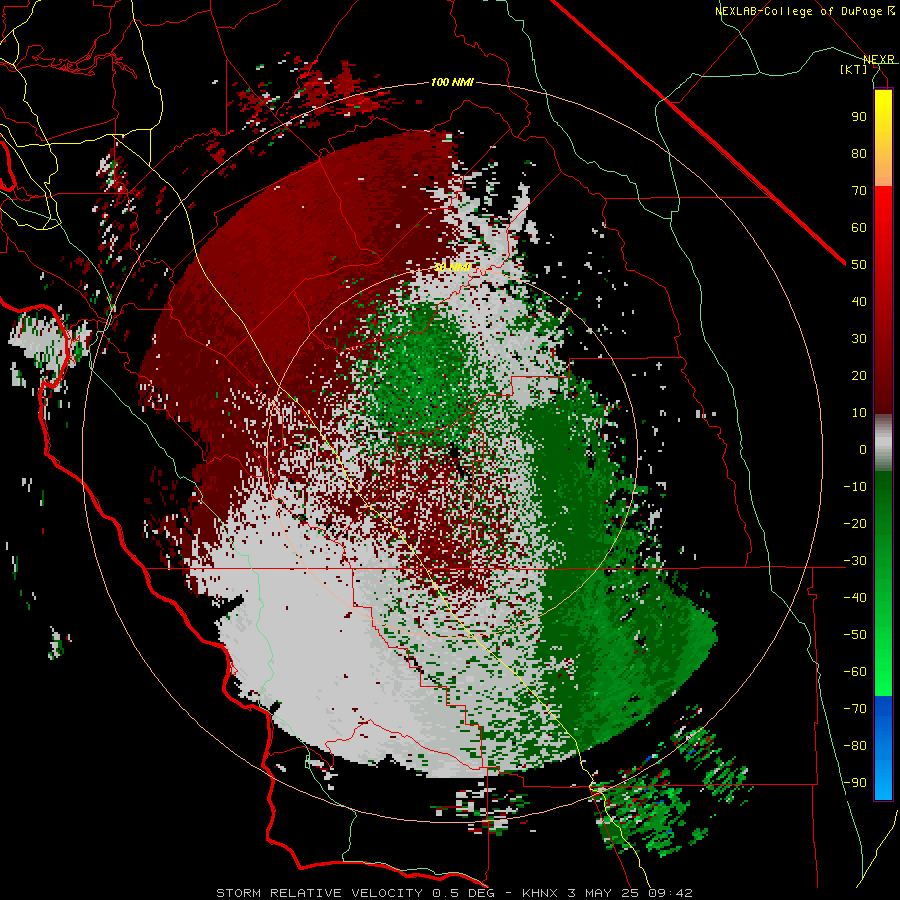Click the KHNX radar site identifier in caption
Screen dimensions: 900x900
coord(541,893)
